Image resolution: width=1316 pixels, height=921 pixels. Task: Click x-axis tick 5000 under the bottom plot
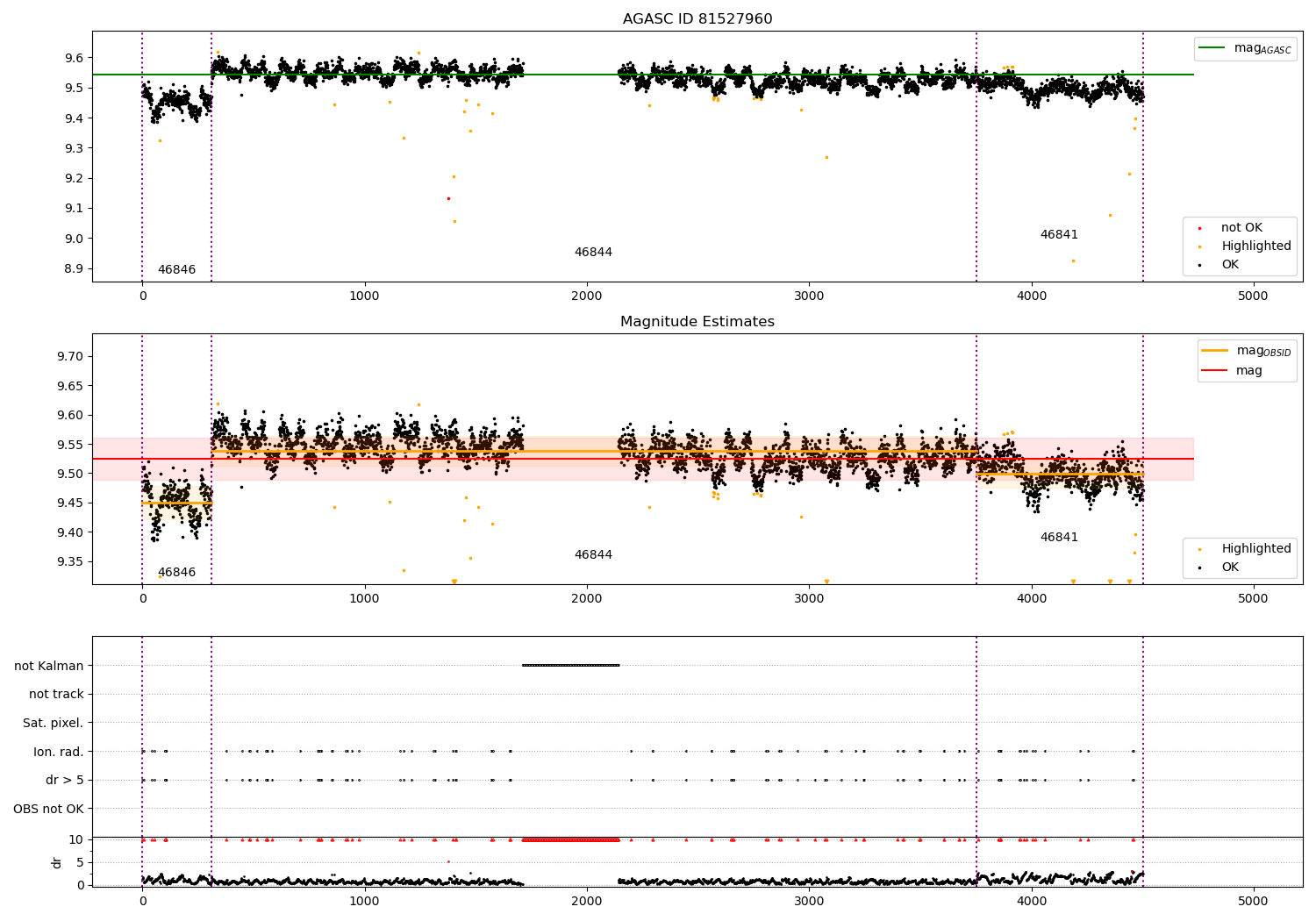pyautogui.click(x=1253, y=901)
